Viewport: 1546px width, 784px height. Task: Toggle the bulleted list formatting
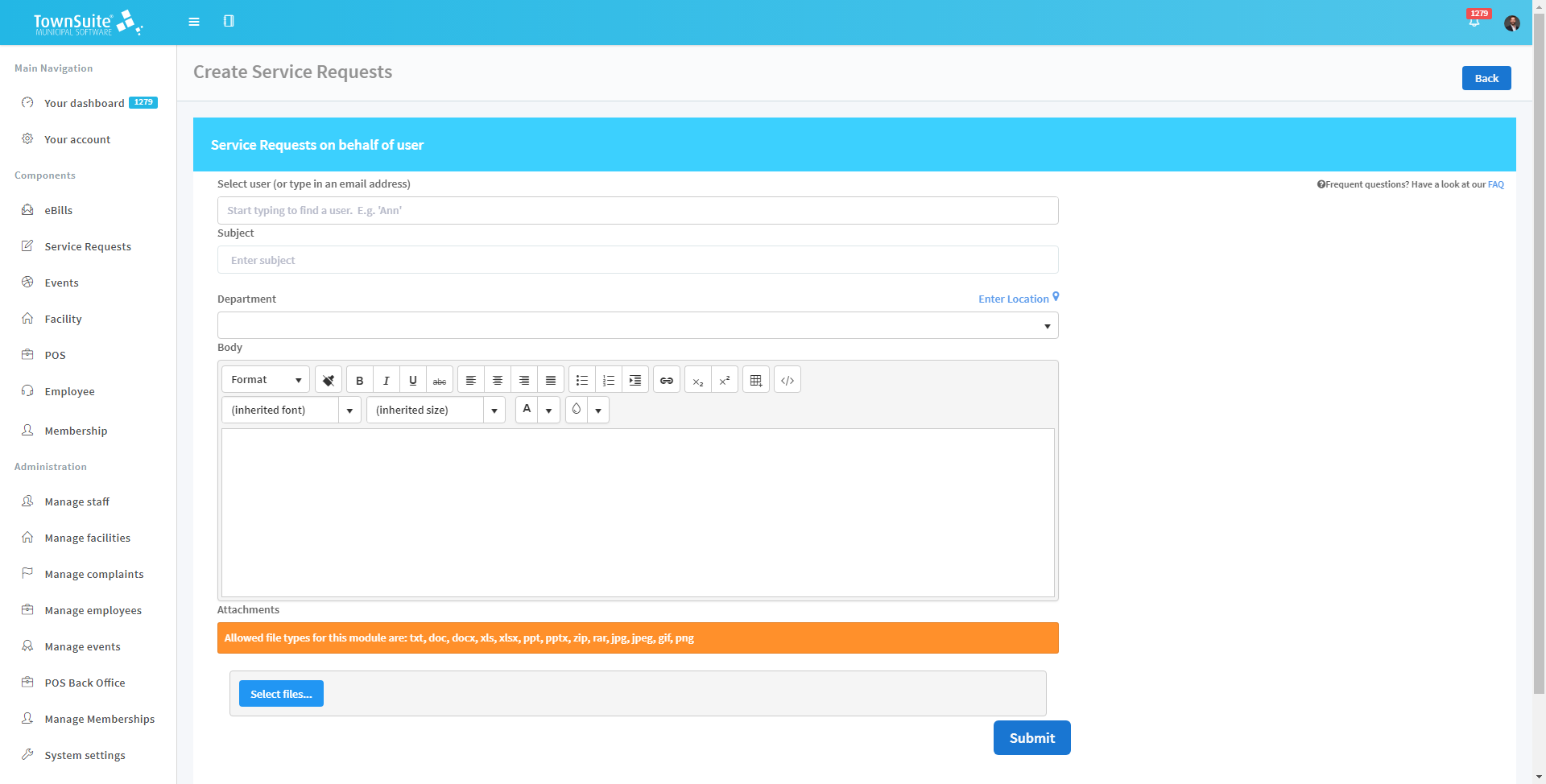pyautogui.click(x=581, y=379)
